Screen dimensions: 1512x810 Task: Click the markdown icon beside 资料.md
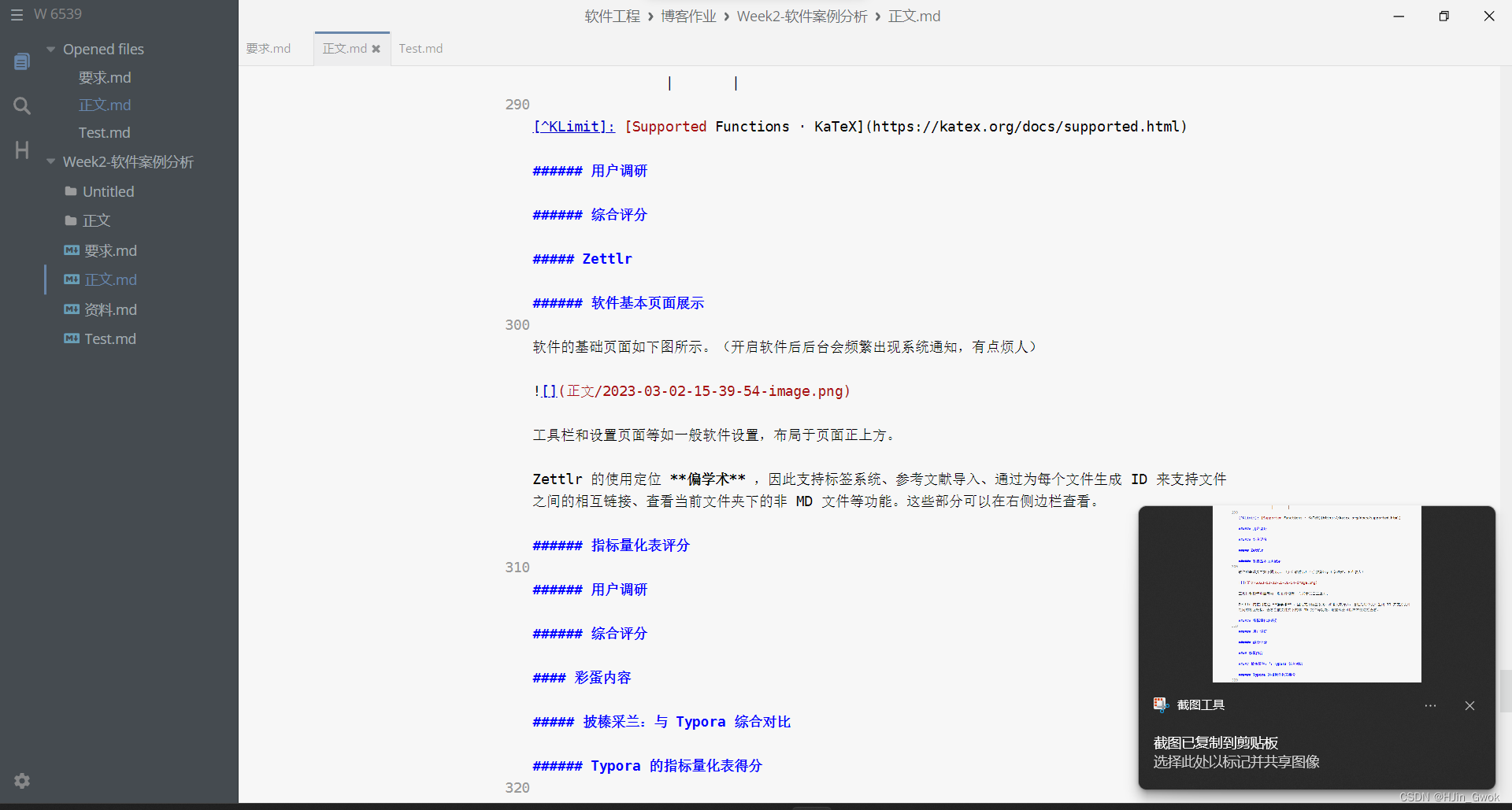coord(72,309)
